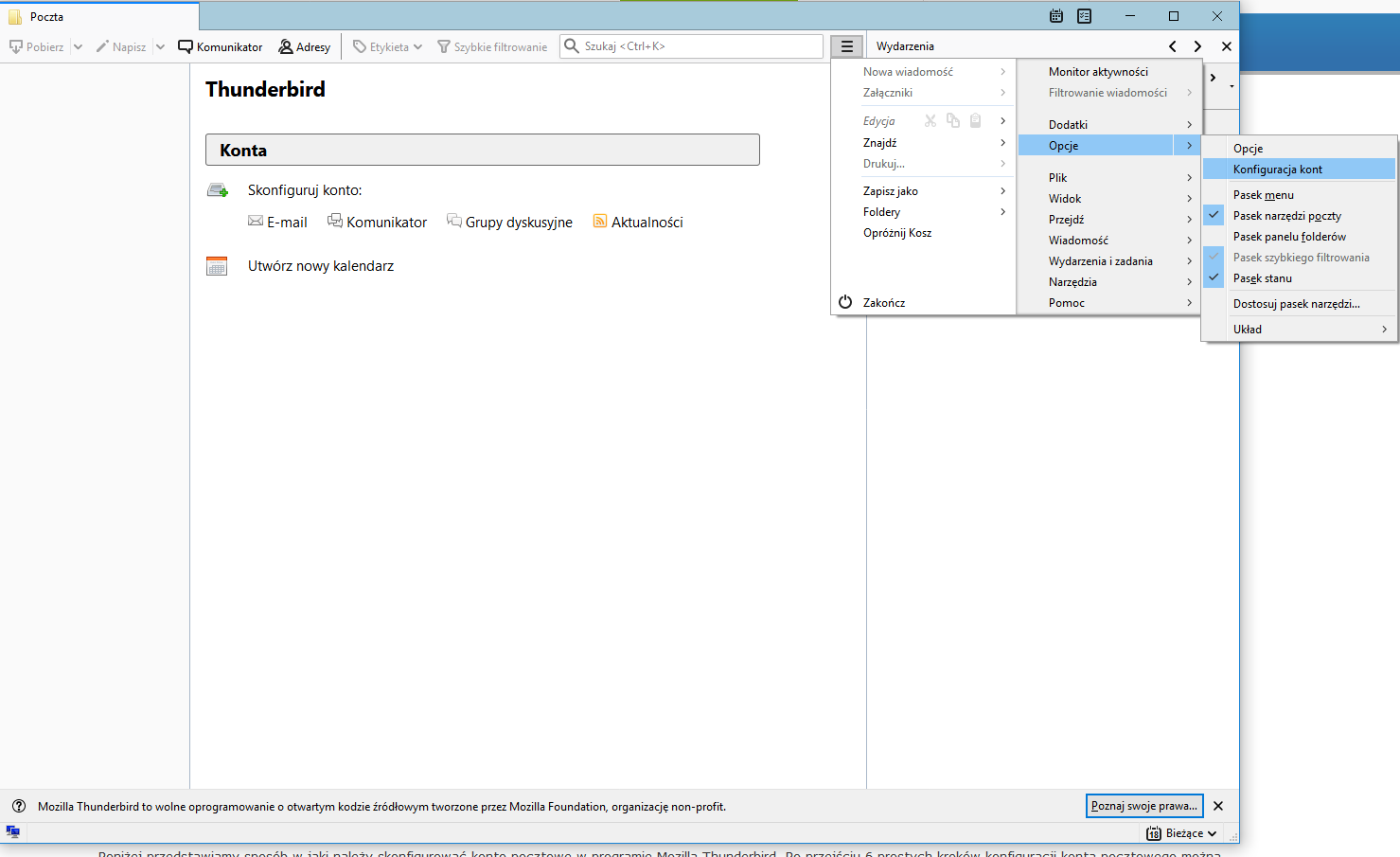Focus the Szukaj search field
The width and height of the screenshot is (1400, 857).
pos(691,46)
